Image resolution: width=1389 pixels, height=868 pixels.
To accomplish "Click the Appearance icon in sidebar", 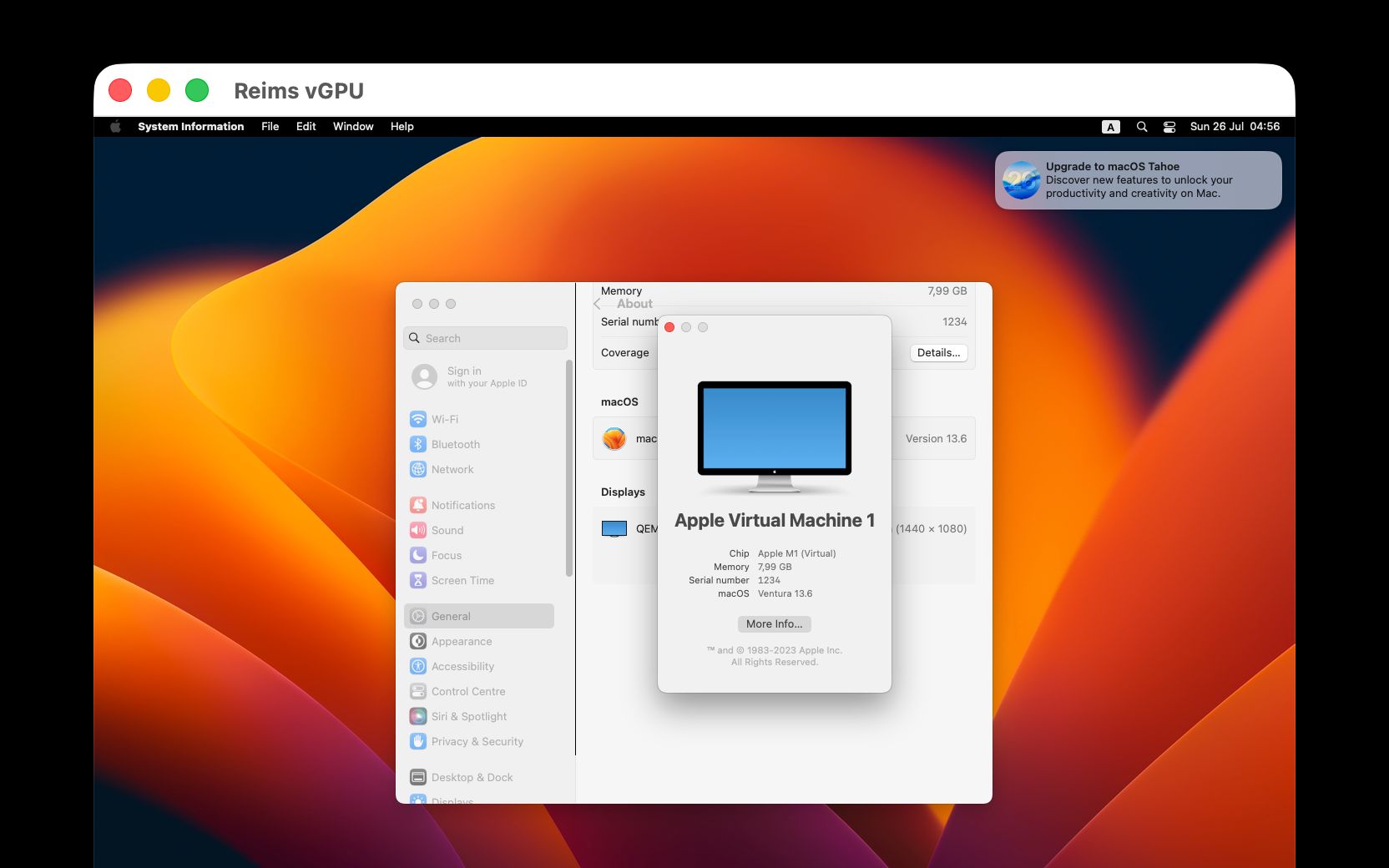I will click(418, 641).
